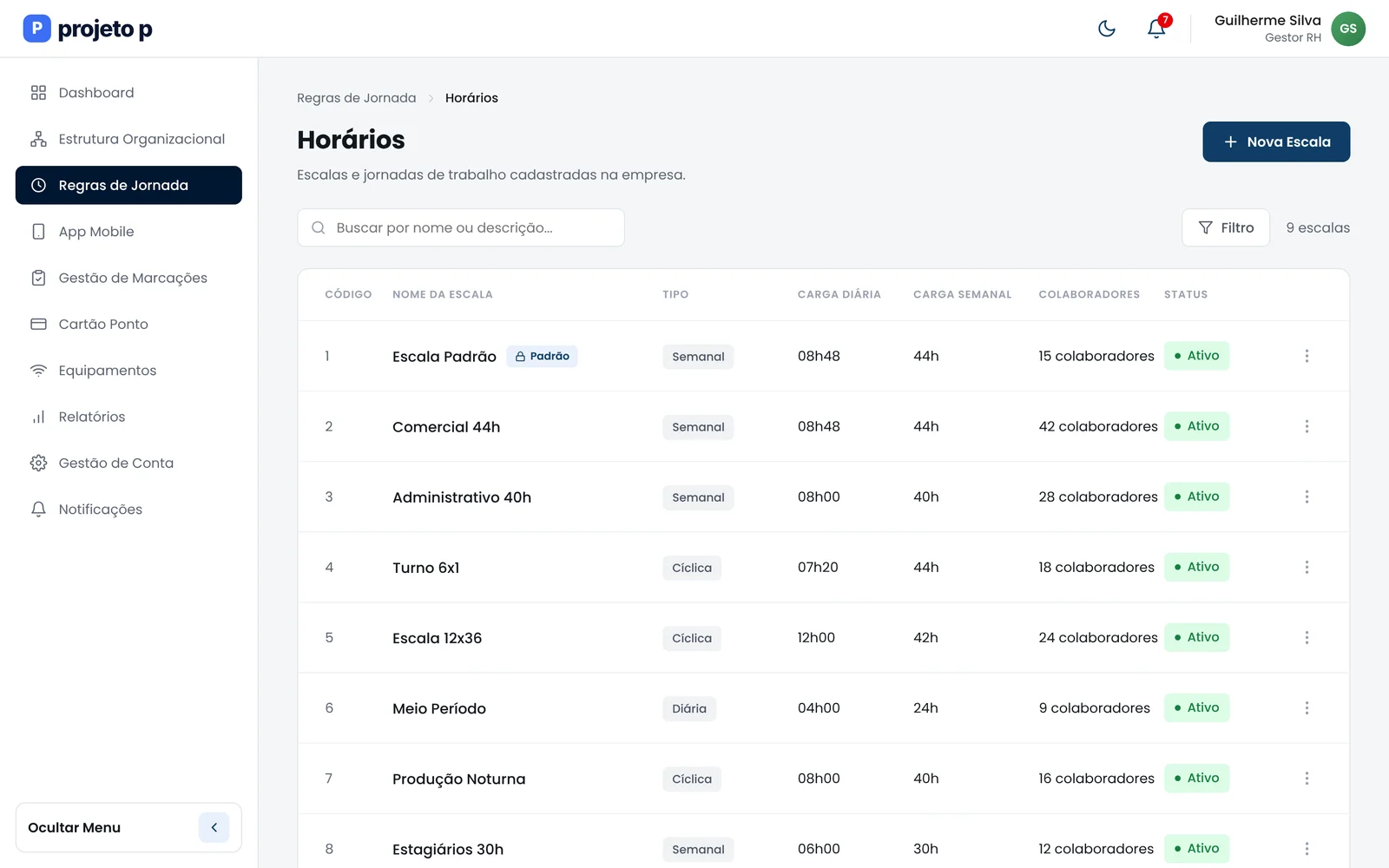The width and height of the screenshot is (1389, 868).
Task: Select Regras de Jornada menu item
Action: click(x=128, y=185)
